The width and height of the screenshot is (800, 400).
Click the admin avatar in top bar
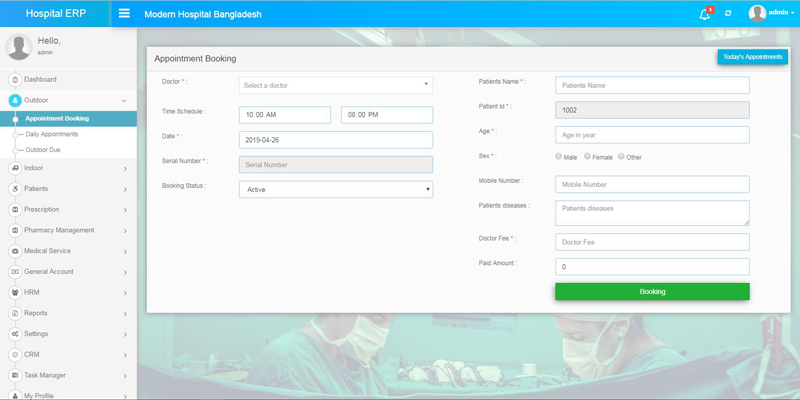[x=757, y=13]
